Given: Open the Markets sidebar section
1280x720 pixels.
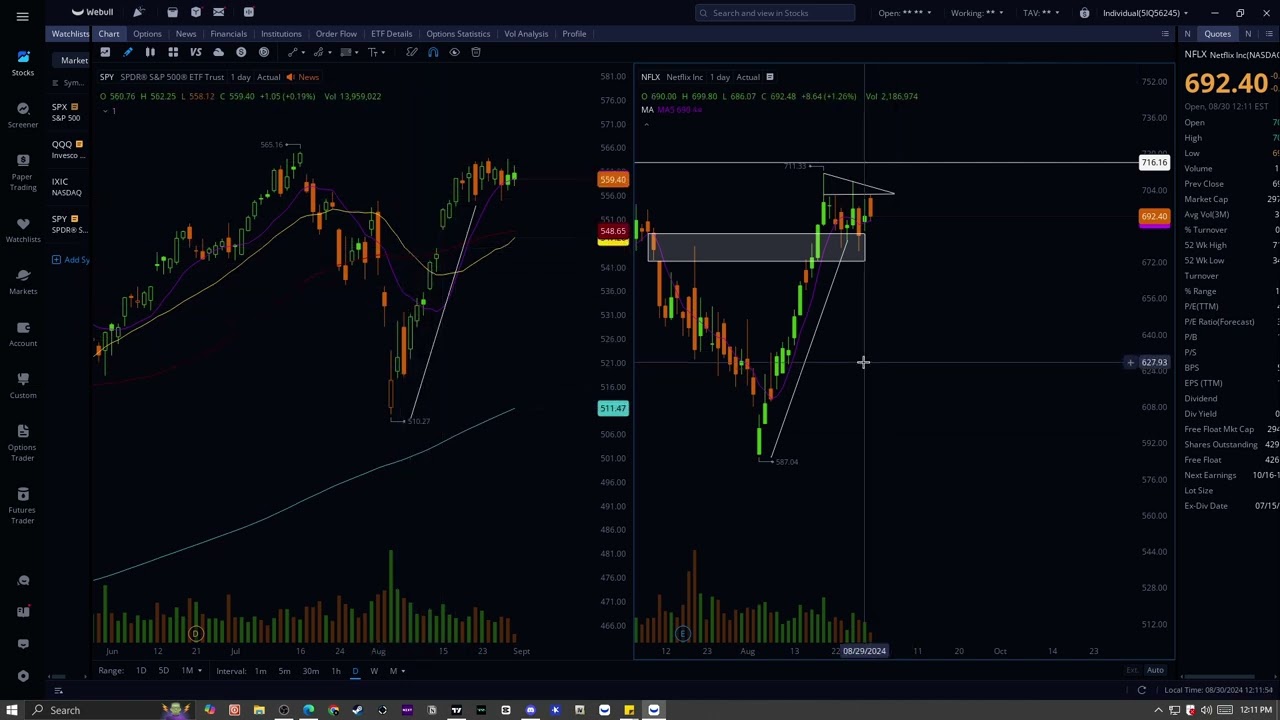Looking at the screenshot, I should tap(22, 281).
